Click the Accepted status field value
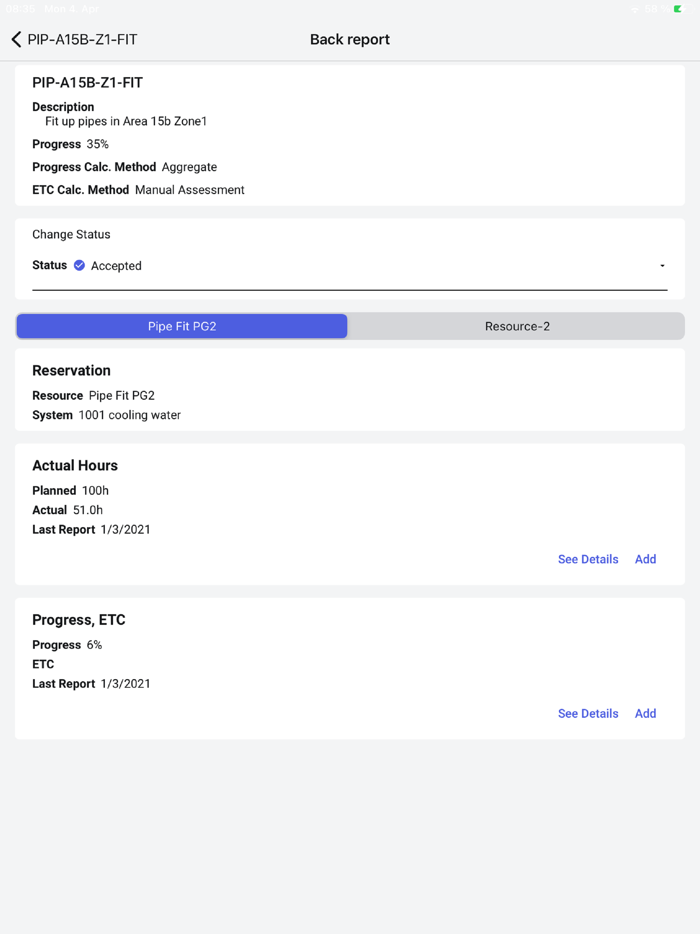The image size is (700, 934). pos(116,266)
